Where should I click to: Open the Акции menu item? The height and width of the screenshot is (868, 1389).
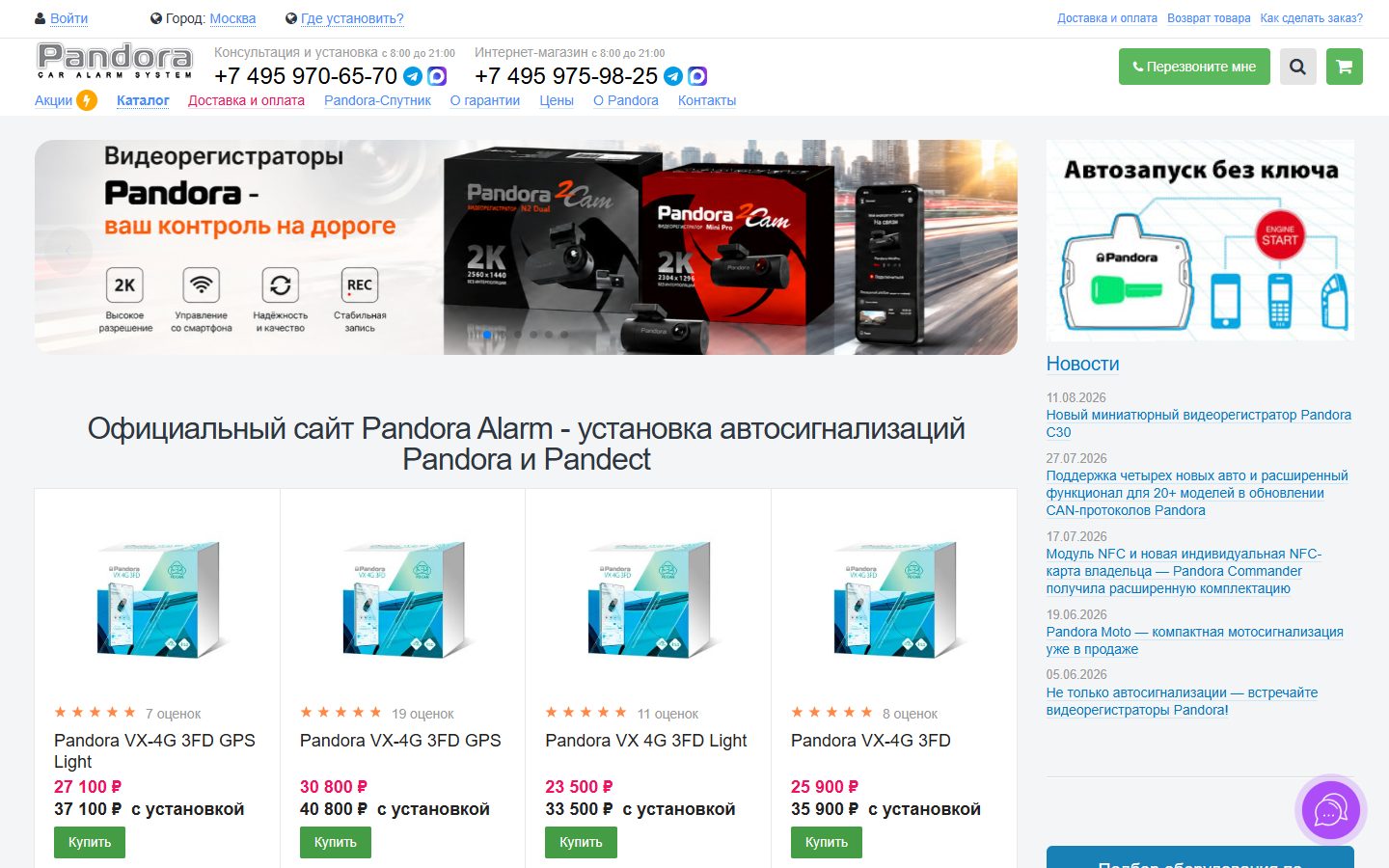pyautogui.click(x=53, y=100)
